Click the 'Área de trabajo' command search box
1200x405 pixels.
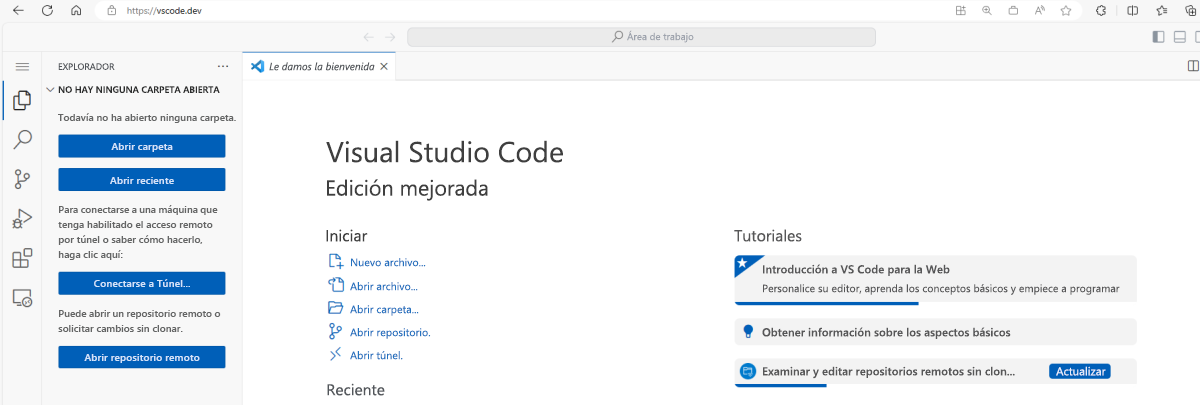point(641,37)
